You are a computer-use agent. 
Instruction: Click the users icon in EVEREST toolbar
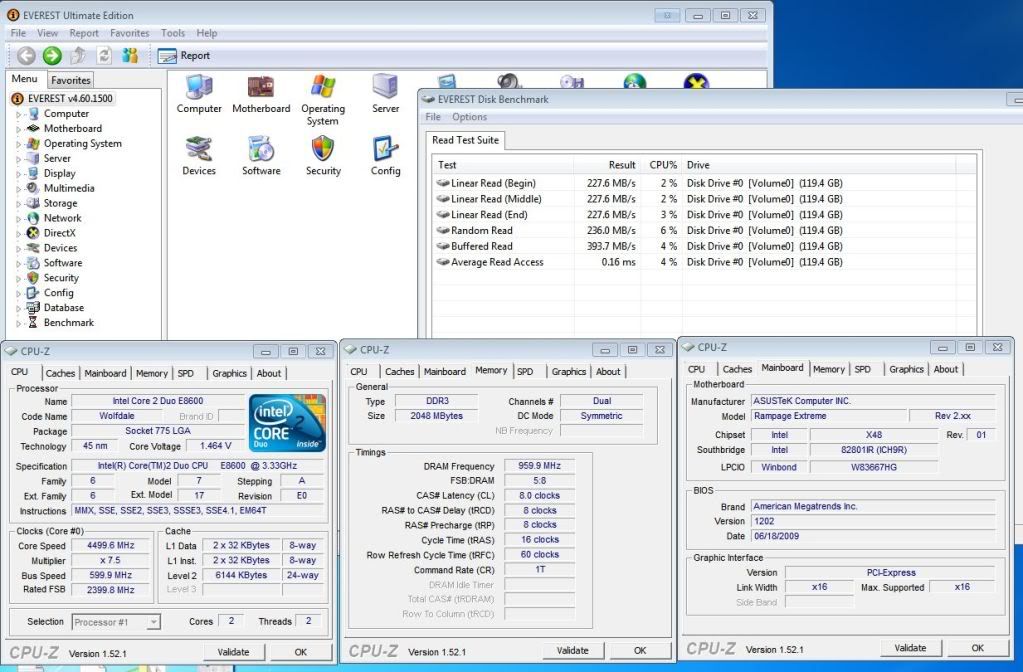tap(130, 55)
